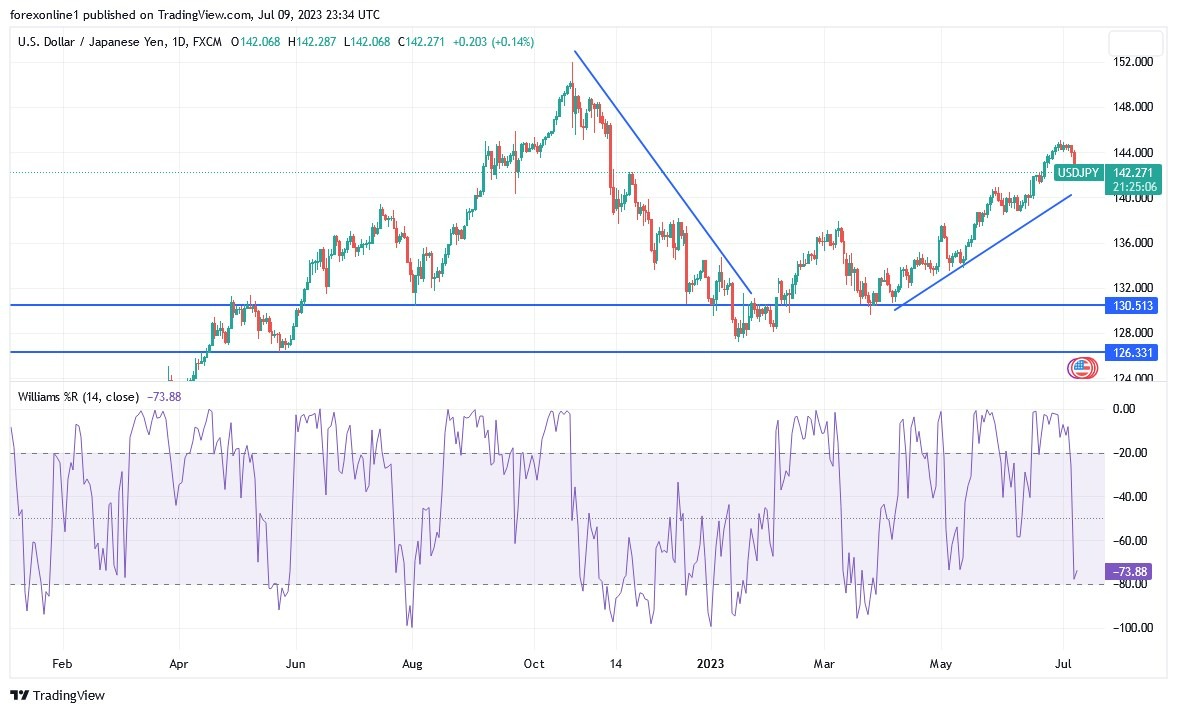Click the 2023 marker on the time axis

click(711, 663)
